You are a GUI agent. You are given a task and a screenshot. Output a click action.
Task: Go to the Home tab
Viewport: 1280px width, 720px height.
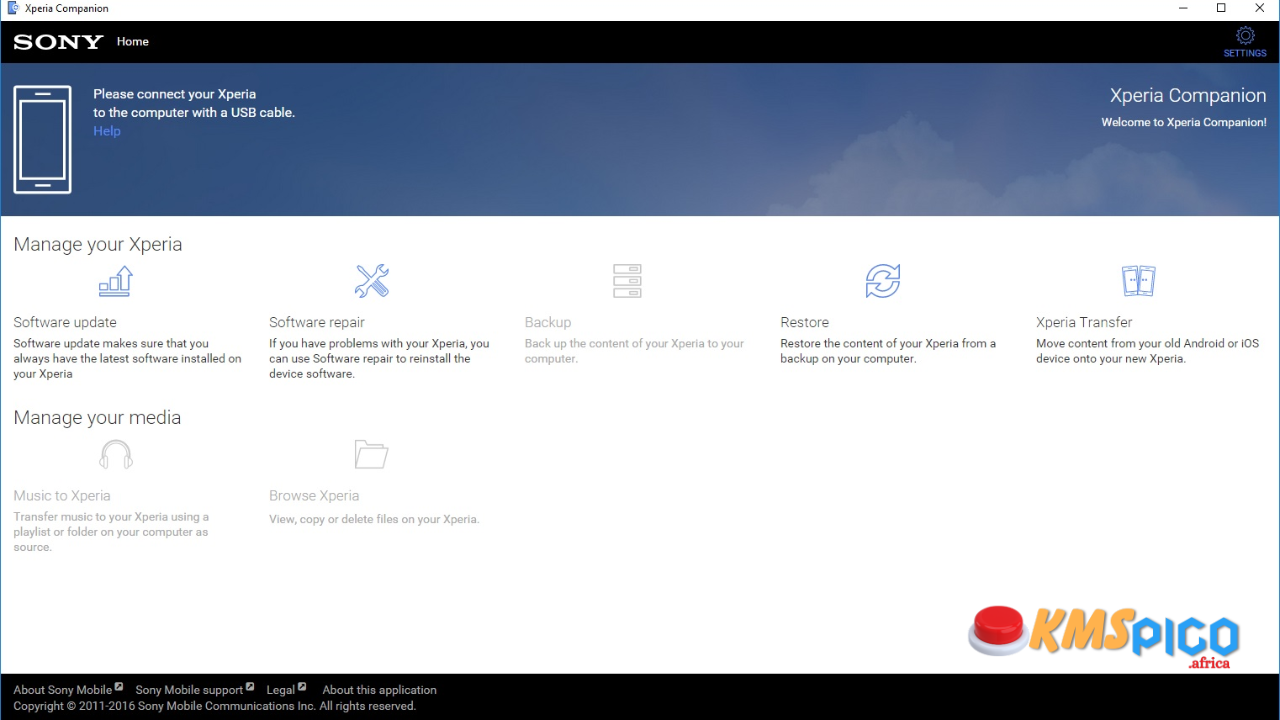133,42
